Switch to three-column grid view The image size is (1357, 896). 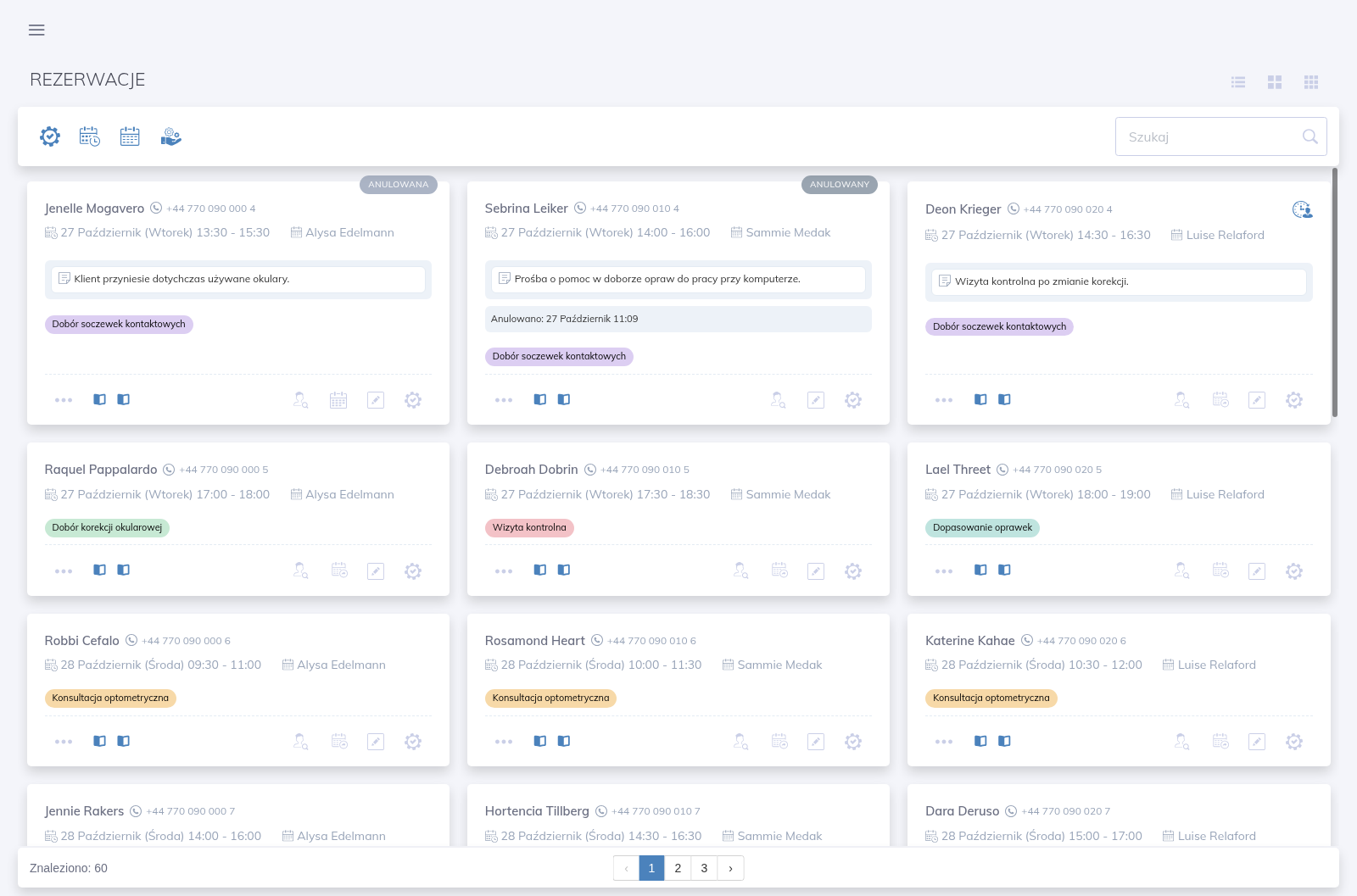pos(1311,82)
